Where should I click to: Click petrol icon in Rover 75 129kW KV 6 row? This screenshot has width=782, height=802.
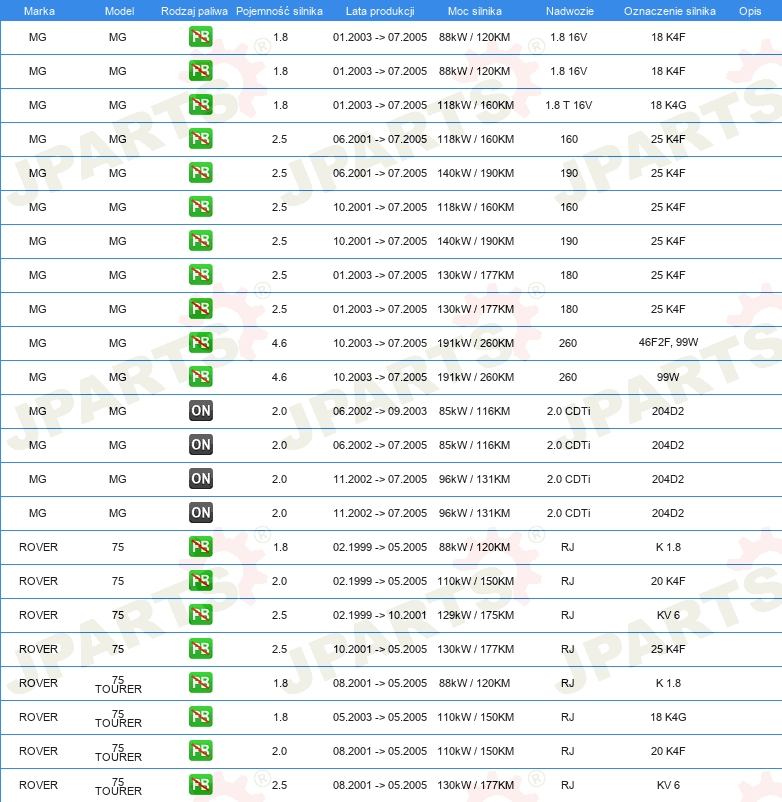coord(200,615)
